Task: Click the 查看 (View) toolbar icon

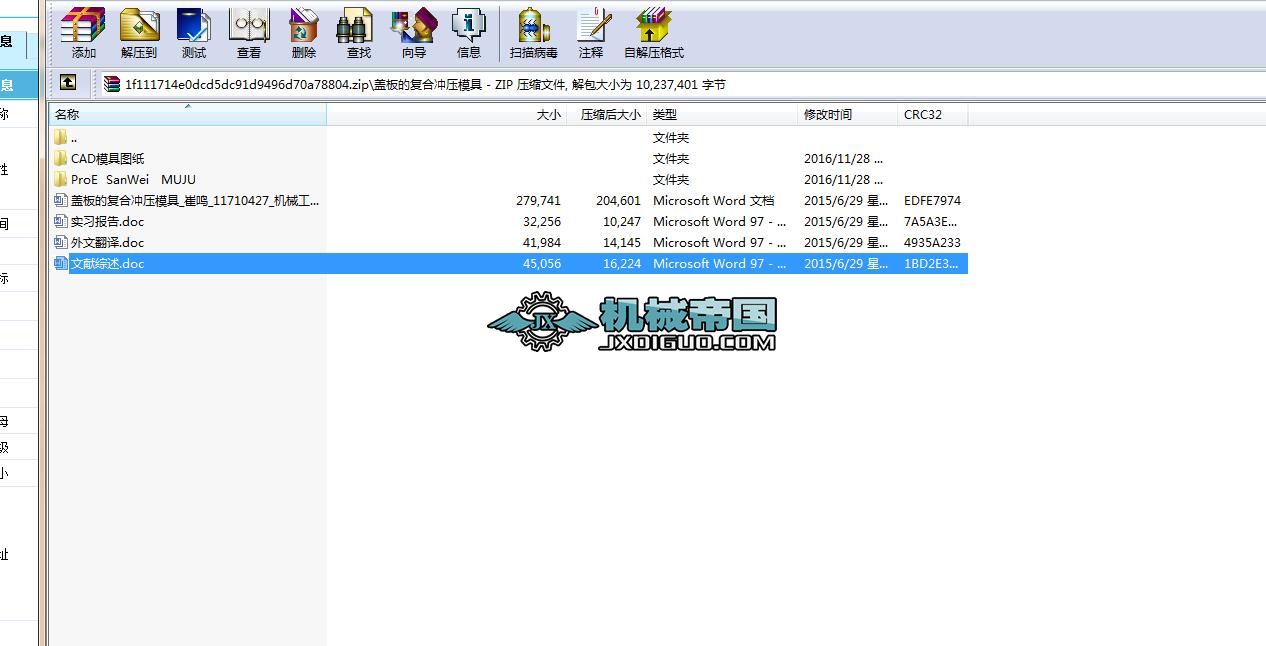Action: [x=249, y=25]
